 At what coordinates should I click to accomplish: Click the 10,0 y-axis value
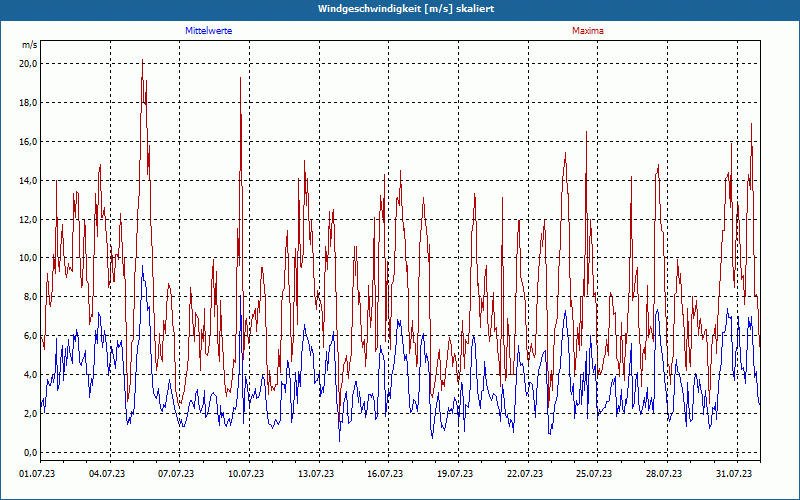[29, 258]
